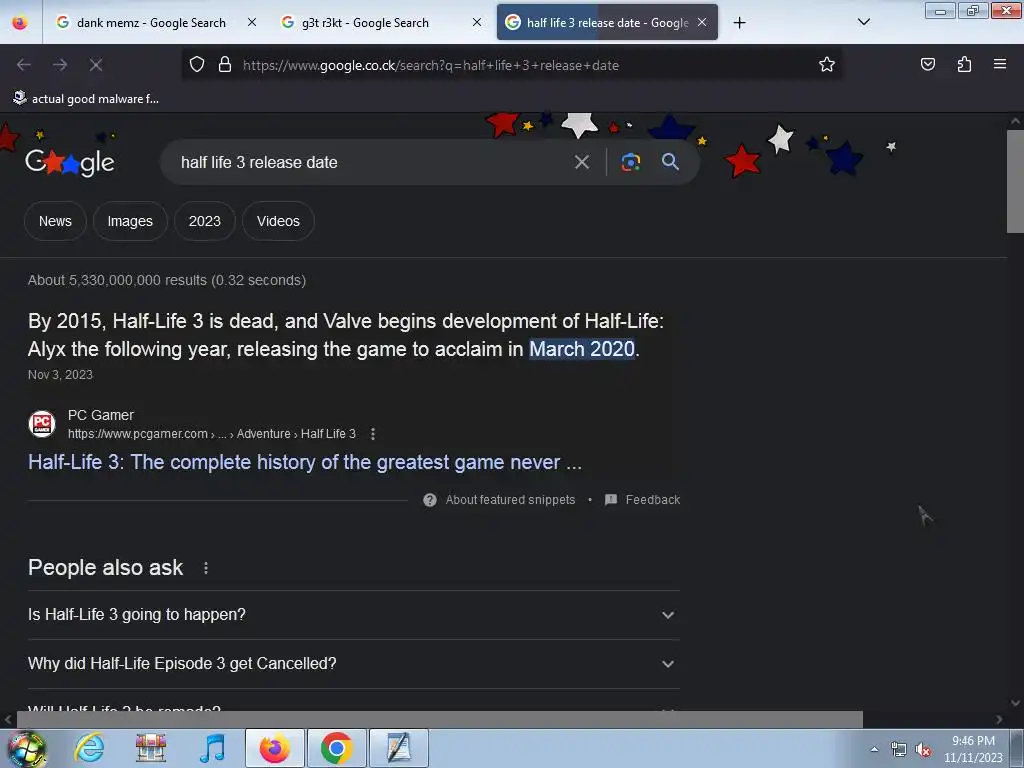Select the 'half life 3 release date' tab
The width and height of the screenshot is (1024, 768).
(607, 22)
